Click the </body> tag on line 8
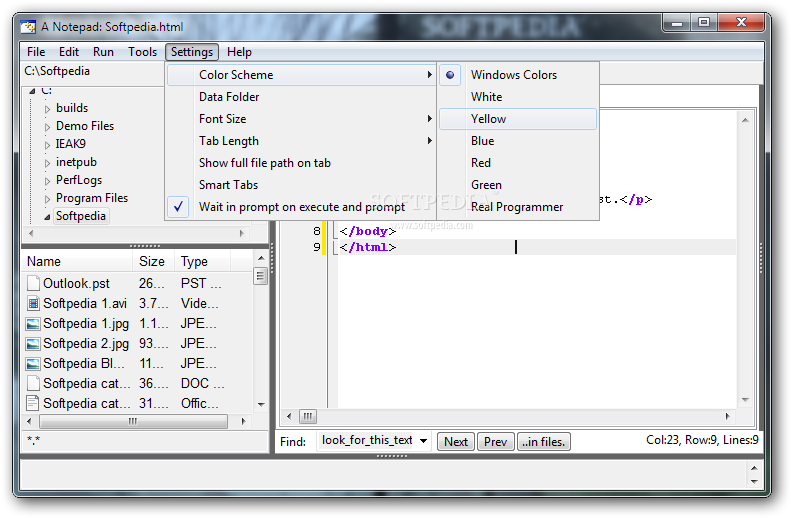 (x=368, y=231)
